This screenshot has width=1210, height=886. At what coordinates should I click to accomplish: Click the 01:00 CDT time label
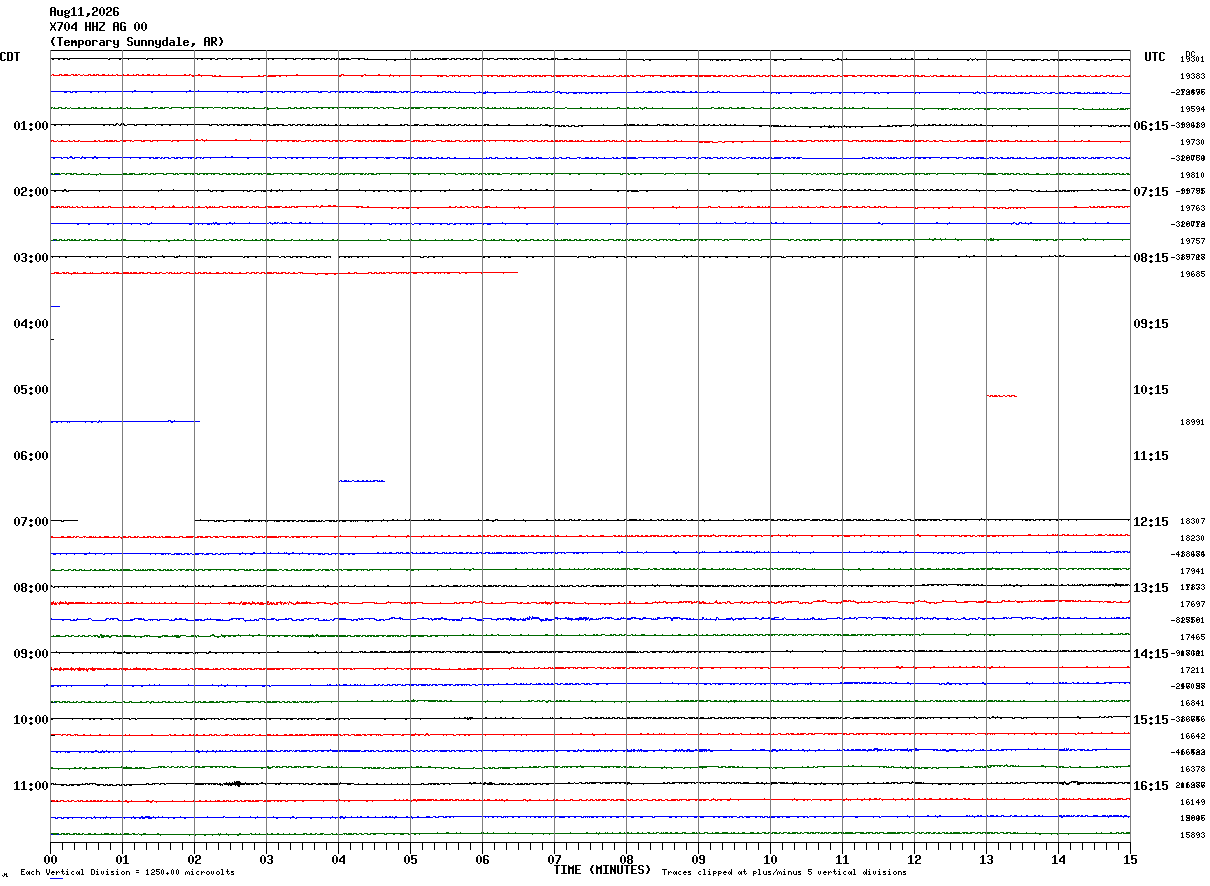31,126
